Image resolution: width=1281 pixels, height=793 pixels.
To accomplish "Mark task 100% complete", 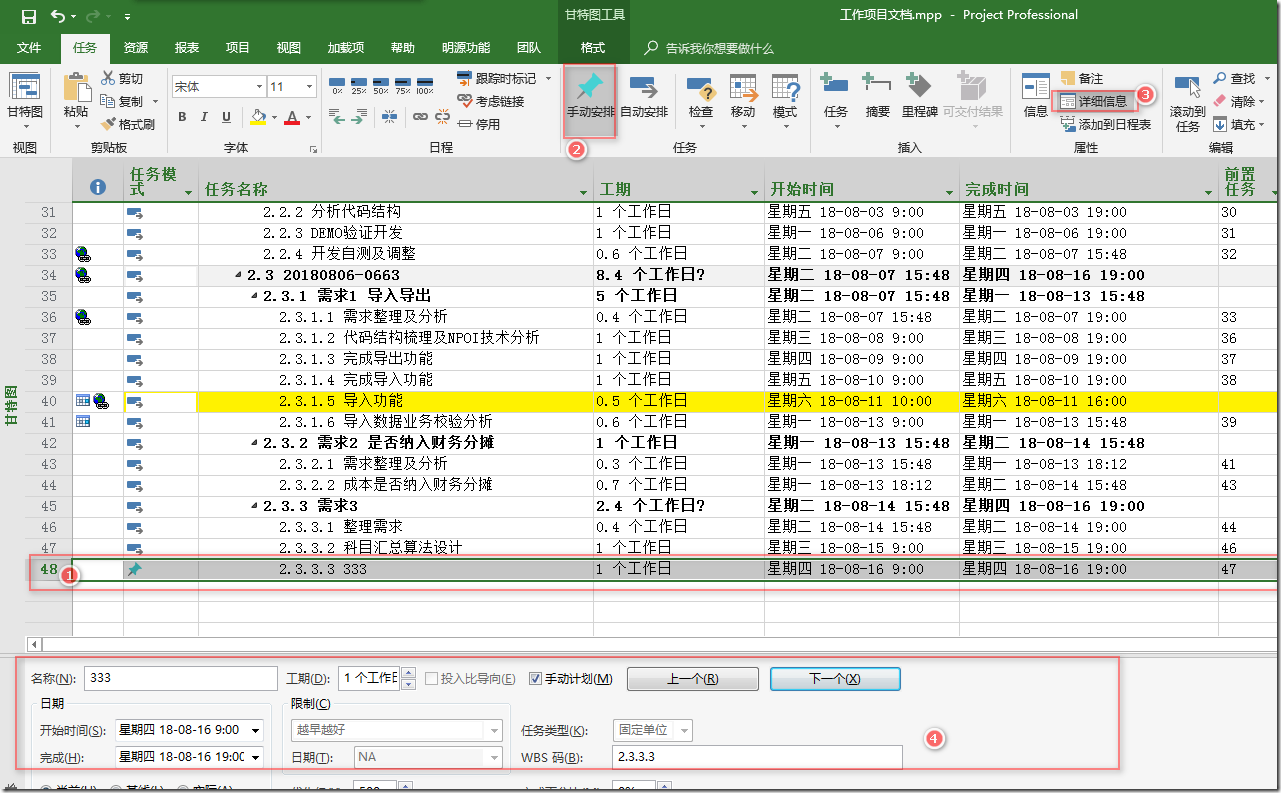I will click(x=425, y=86).
